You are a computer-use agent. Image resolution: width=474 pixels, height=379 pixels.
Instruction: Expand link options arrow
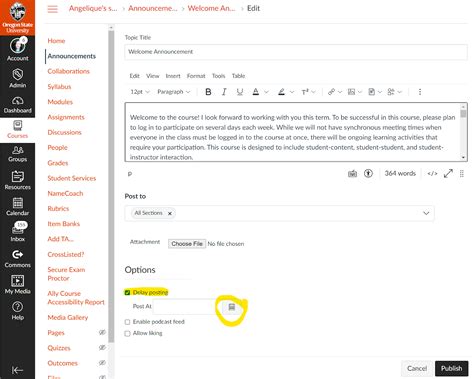340,92
